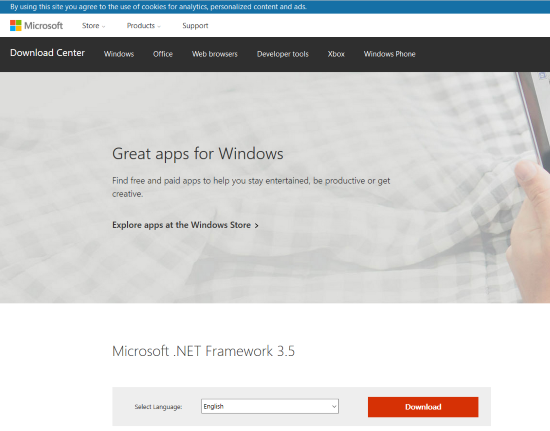Click the cookie notice banner text
This screenshot has width=550, height=431.
point(159,7)
